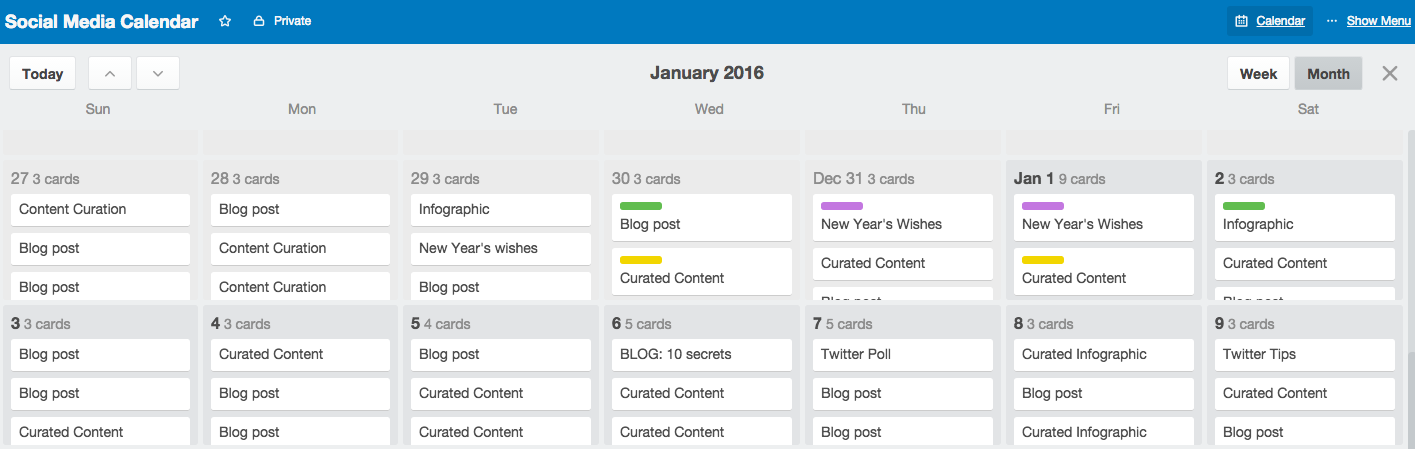Open Curated Content card on Dec 31
Screen dimensions: 1415x449
pyautogui.click(x=903, y=264)
